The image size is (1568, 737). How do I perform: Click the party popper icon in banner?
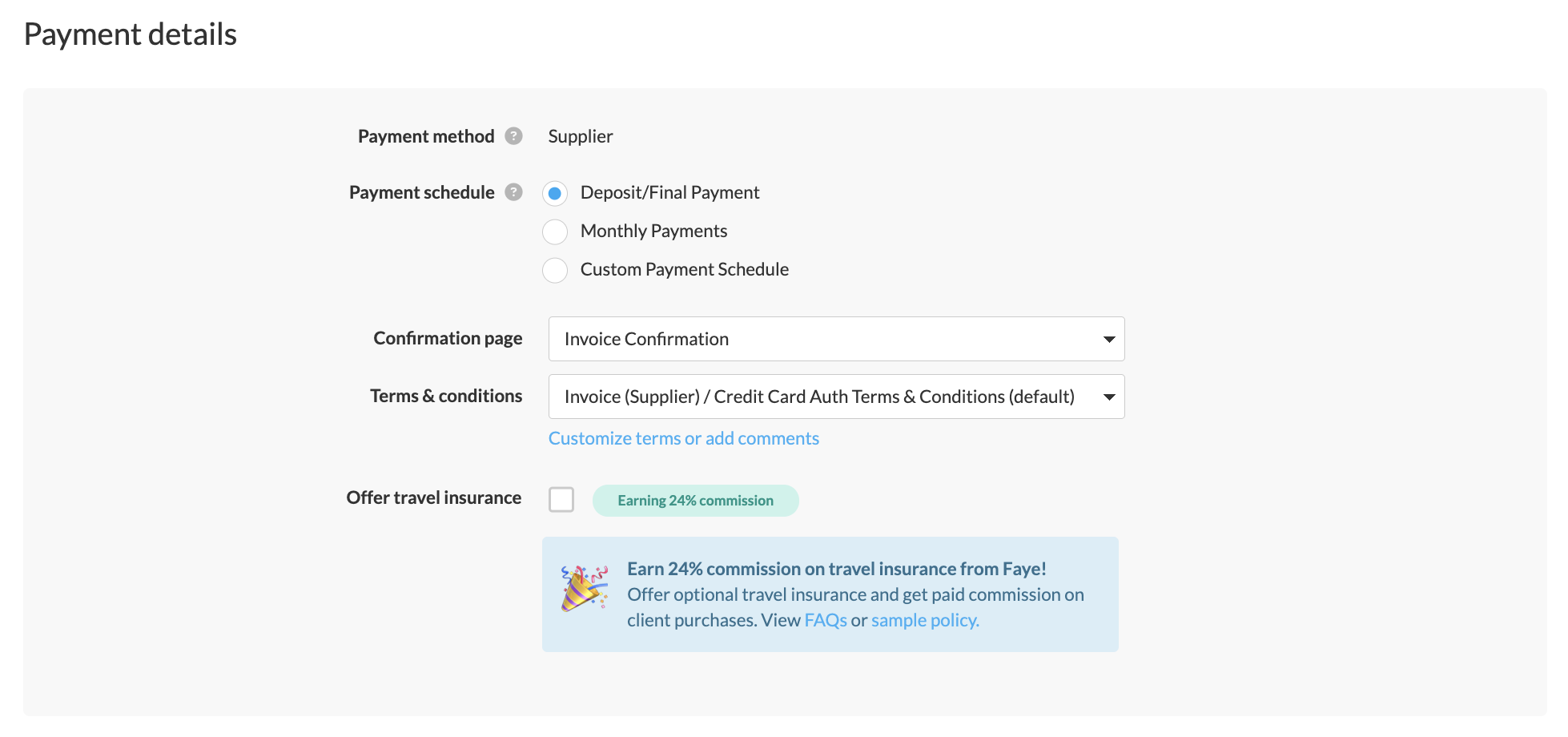tap(584, 589)
